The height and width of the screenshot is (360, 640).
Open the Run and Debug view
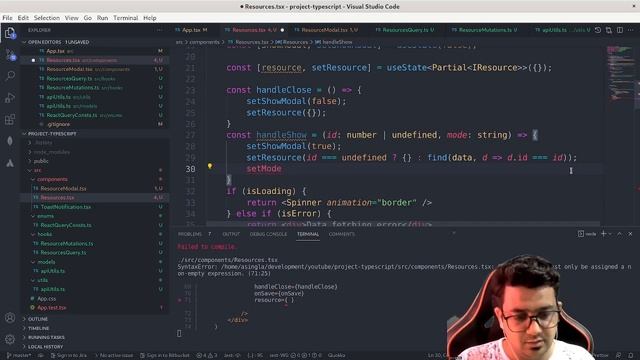coord(10,98)
